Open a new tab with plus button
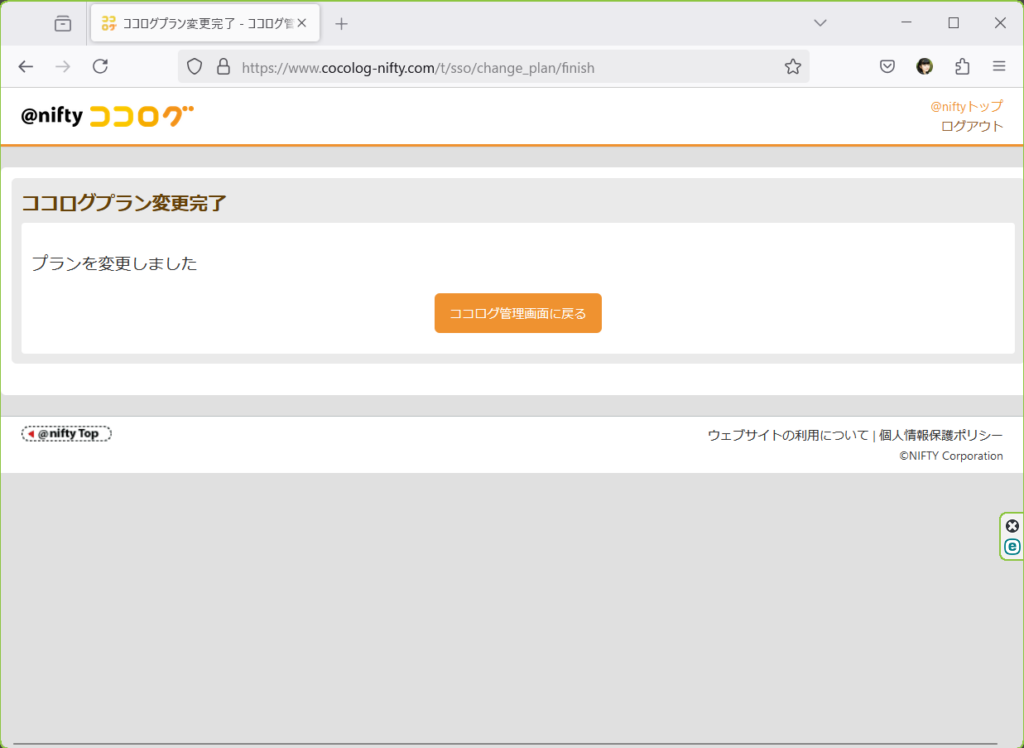 coord(341,24)
